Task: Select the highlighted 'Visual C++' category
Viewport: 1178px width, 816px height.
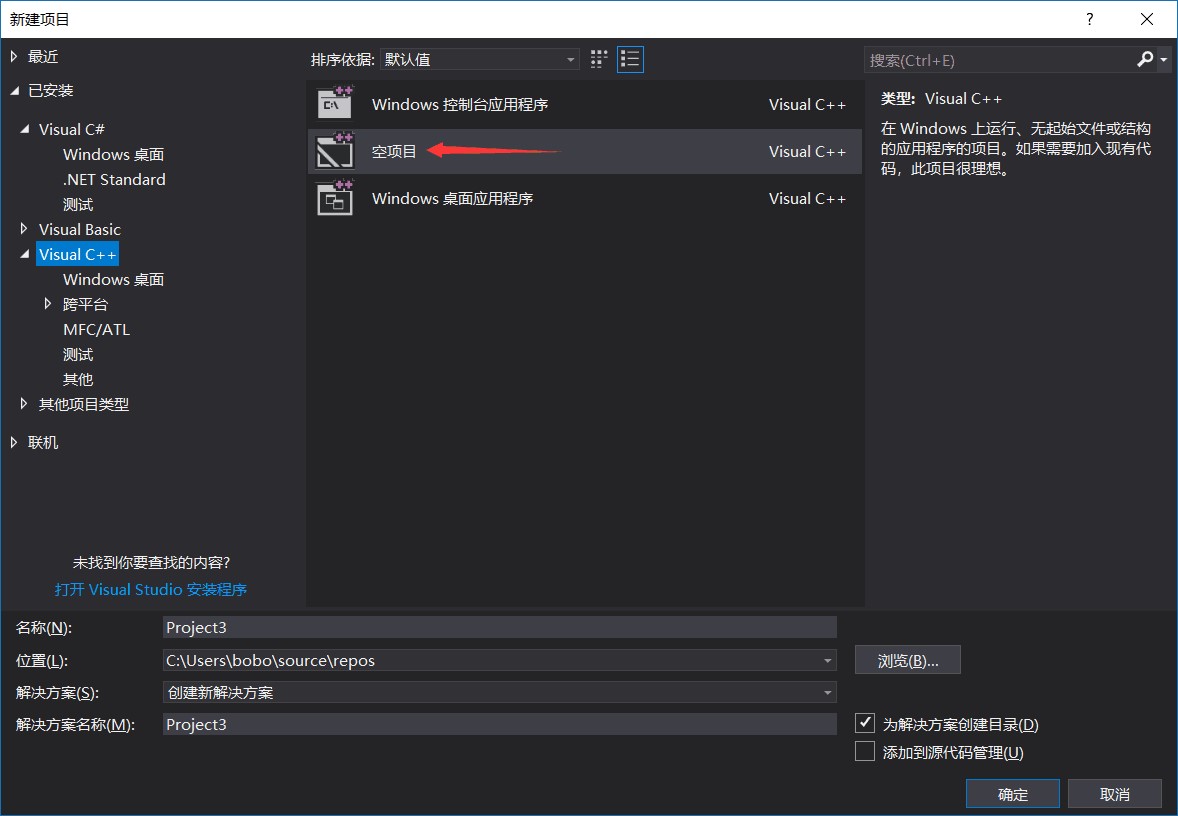Action: click(x=77, y=254)
